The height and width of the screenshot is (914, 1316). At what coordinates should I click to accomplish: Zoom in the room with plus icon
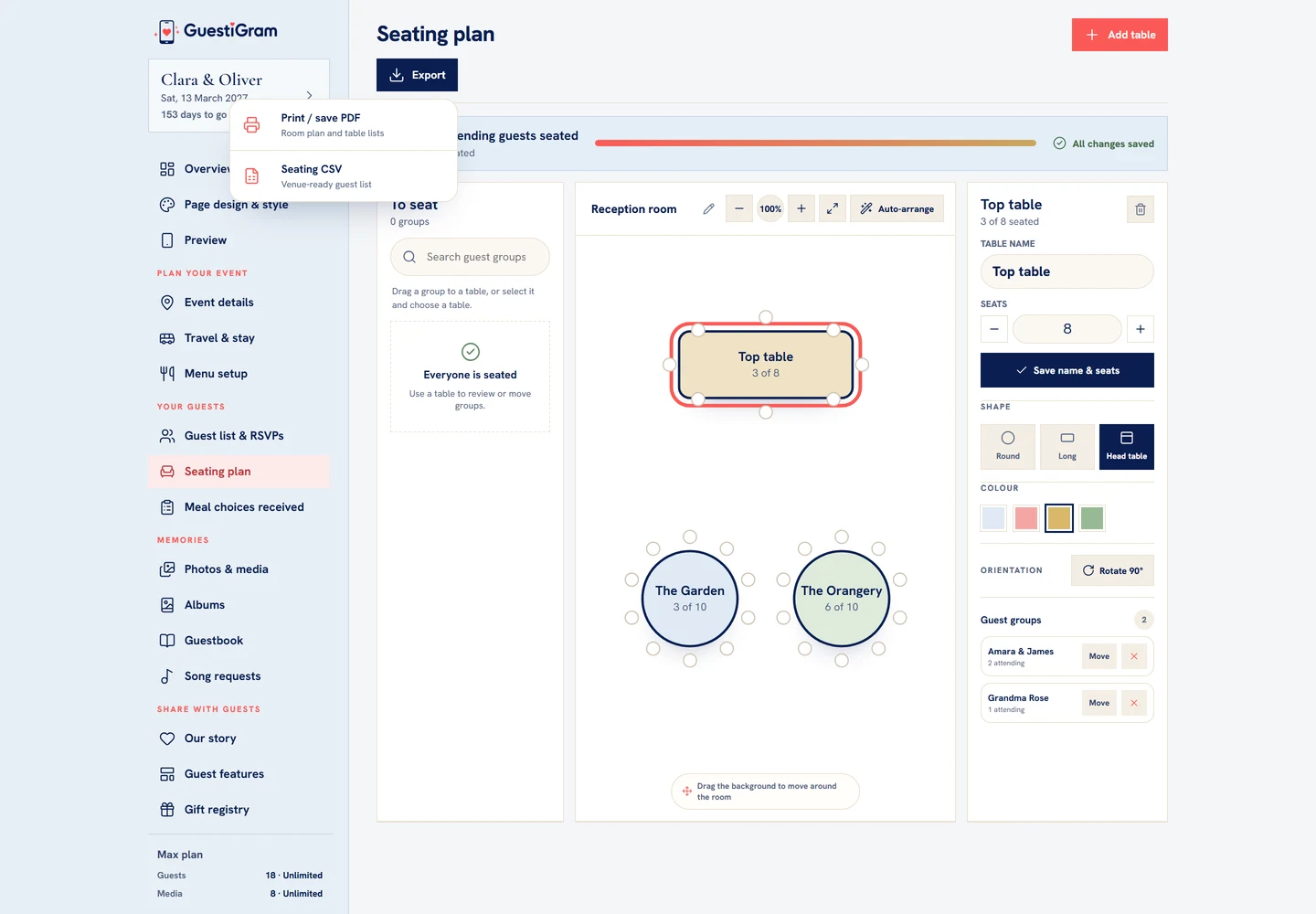[801, 209]
